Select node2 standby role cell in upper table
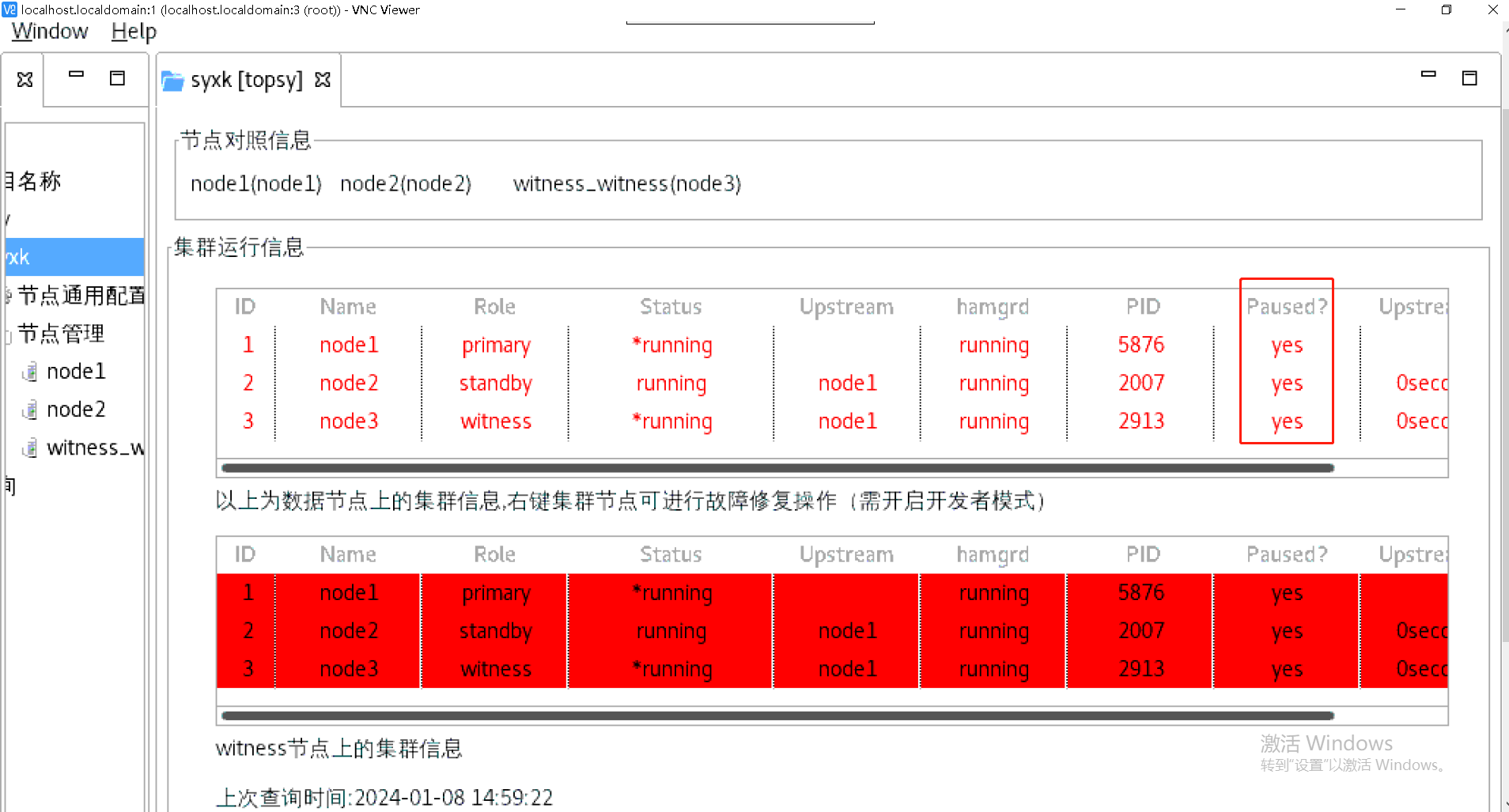 [x=496, y=383]
